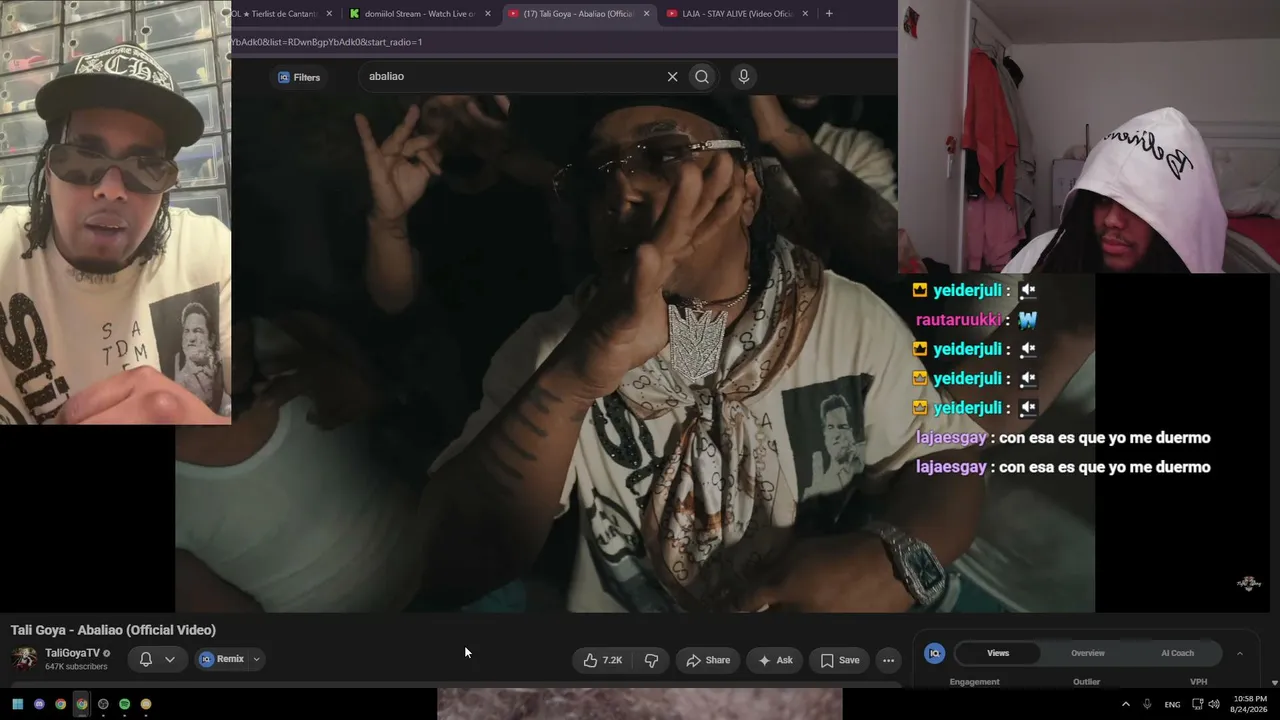Open the TaliGoyaTV channel avatar
The width and height of the screenshot is (1280, 720).
24,659
